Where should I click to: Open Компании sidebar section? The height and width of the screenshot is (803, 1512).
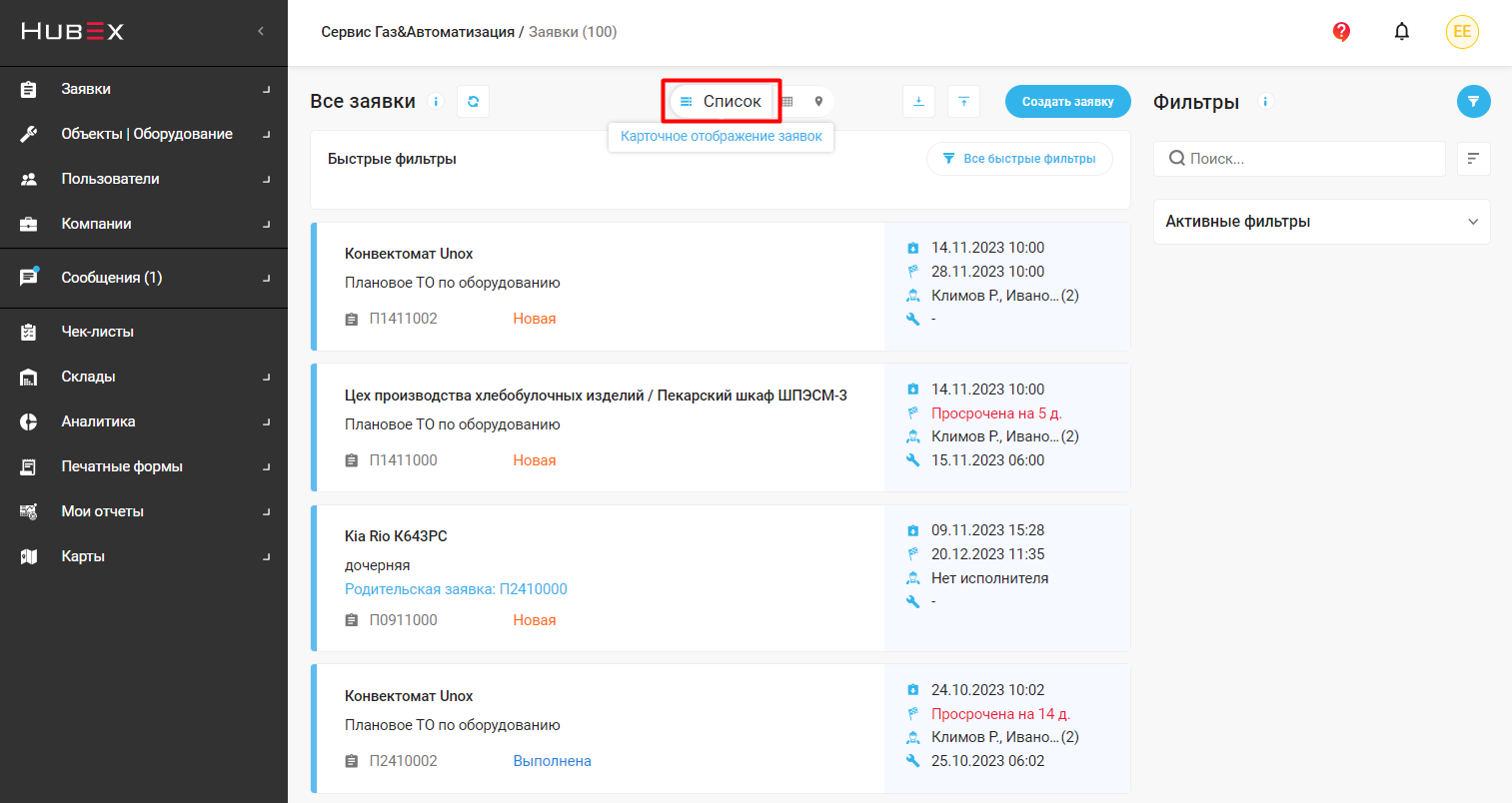coord(144,224)
